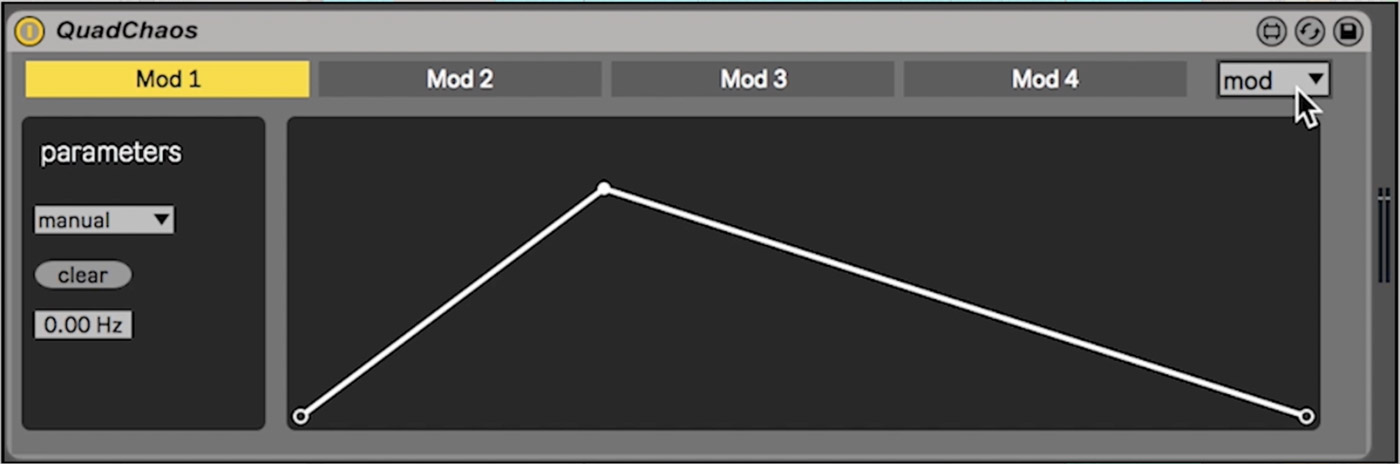
Task: Click the rising envelope line segment
Action: (x=452, y=302)
